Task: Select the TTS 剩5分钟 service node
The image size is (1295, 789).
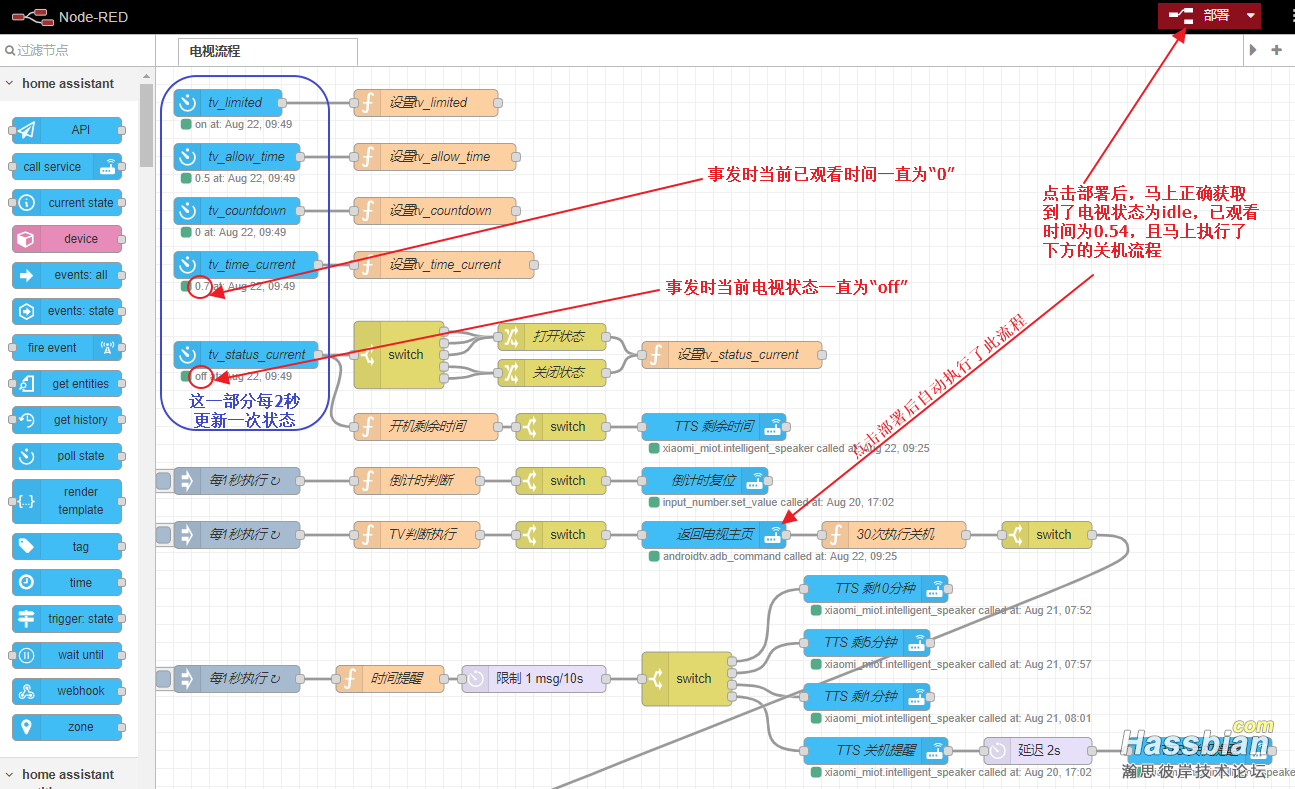Action: (867, 642)
